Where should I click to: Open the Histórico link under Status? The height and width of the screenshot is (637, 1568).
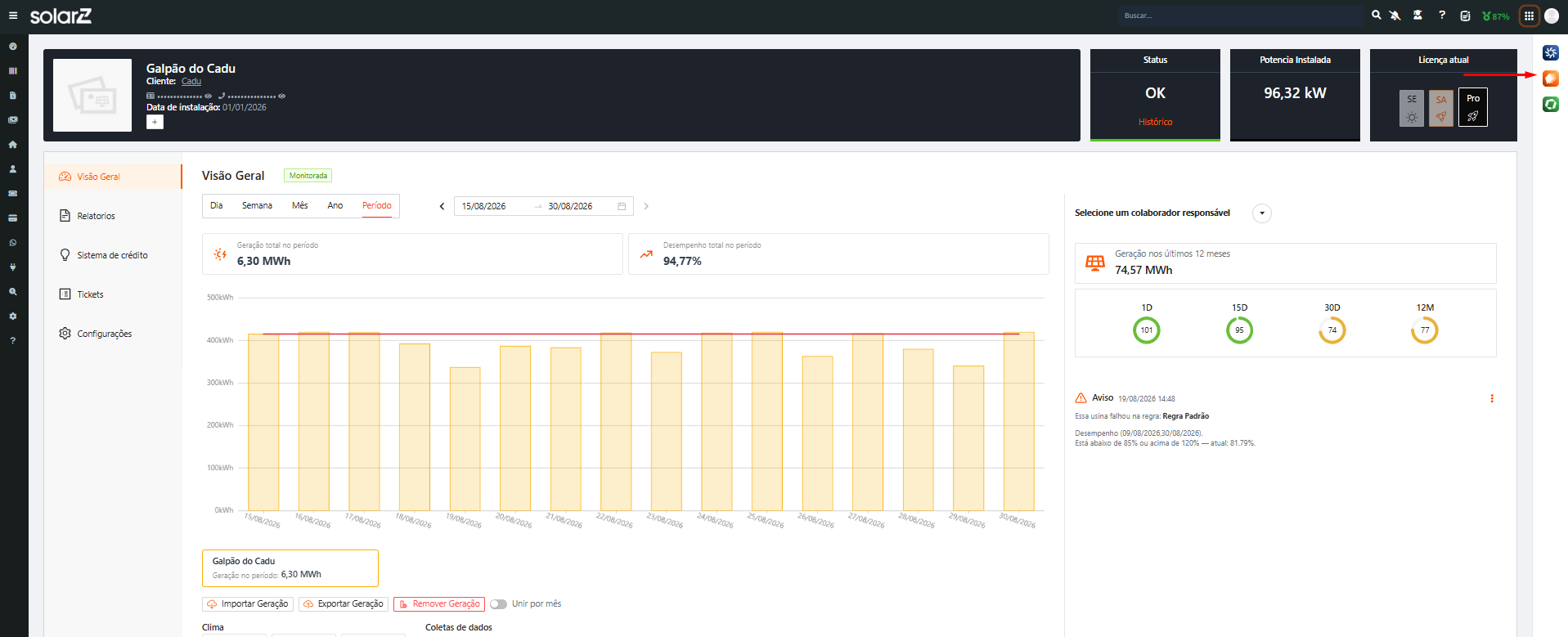tap(1155, 122)
